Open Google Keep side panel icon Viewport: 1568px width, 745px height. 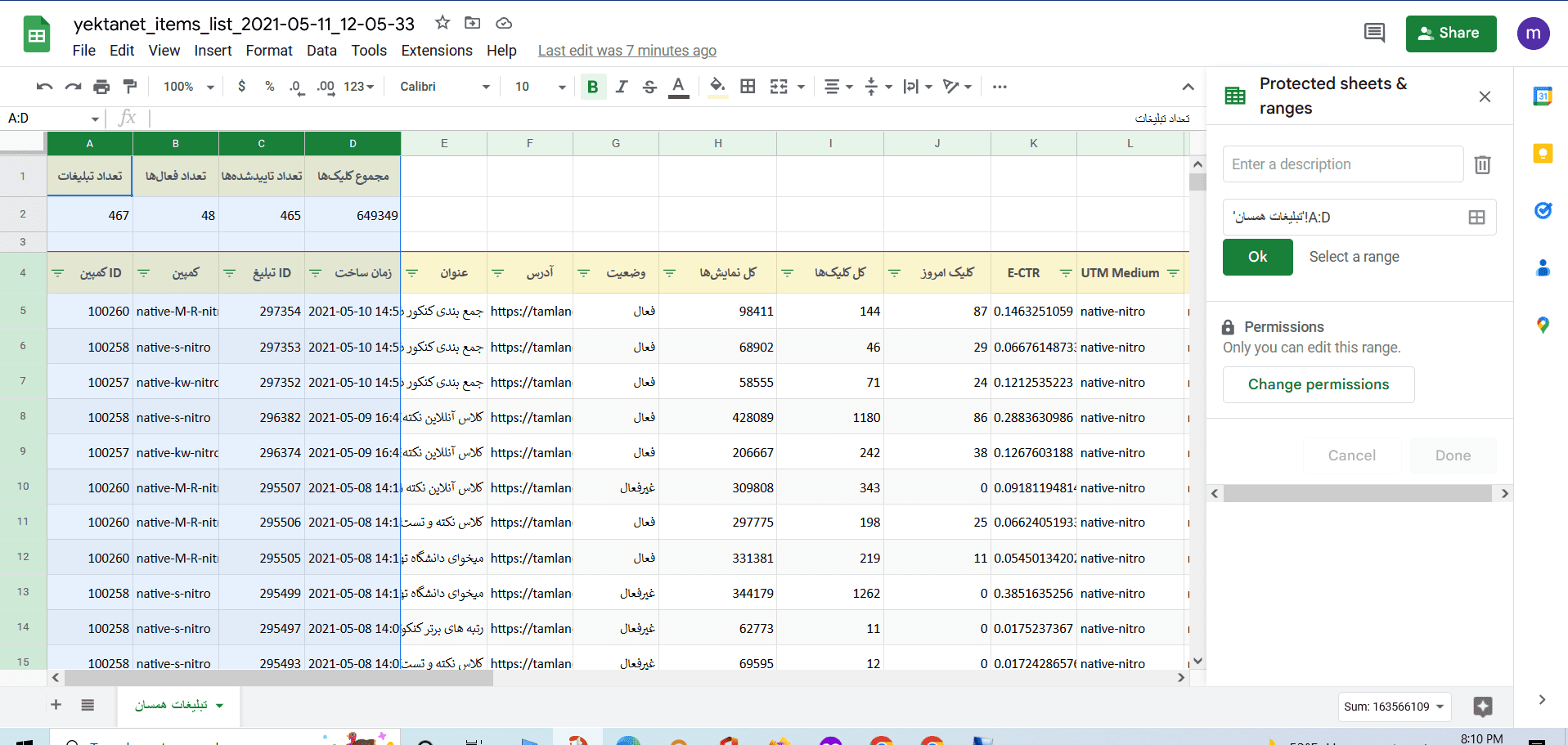[x=1543, y=153]
